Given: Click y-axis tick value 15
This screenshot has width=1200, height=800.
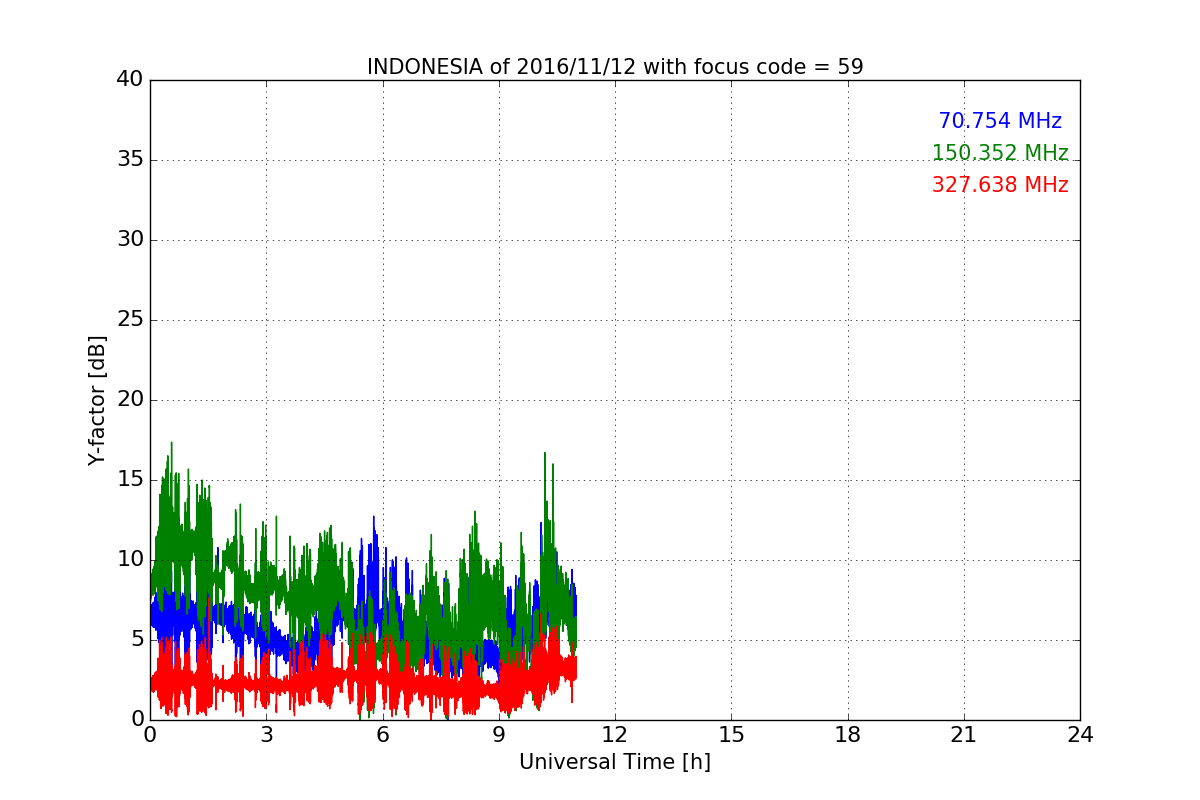Looking at the screenshot, I should (x=130, y=480).
